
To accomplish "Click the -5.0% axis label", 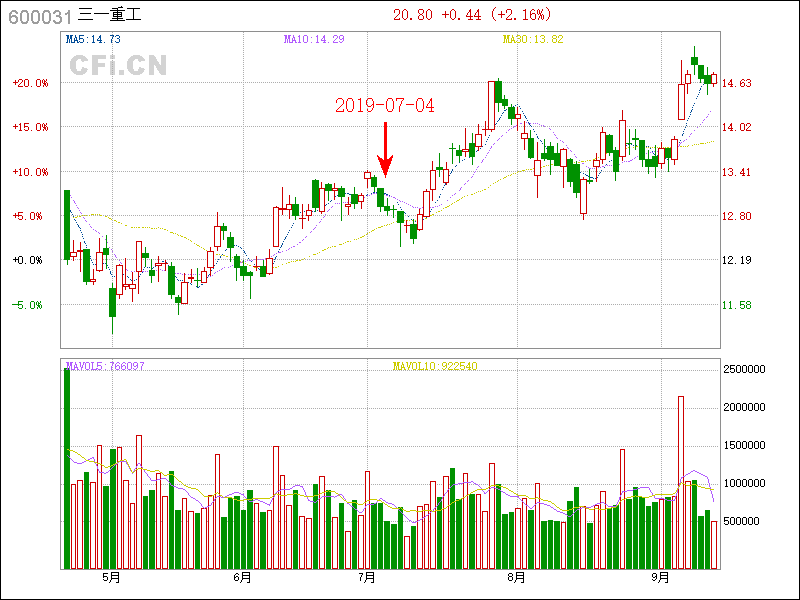I will pos(28,305).
